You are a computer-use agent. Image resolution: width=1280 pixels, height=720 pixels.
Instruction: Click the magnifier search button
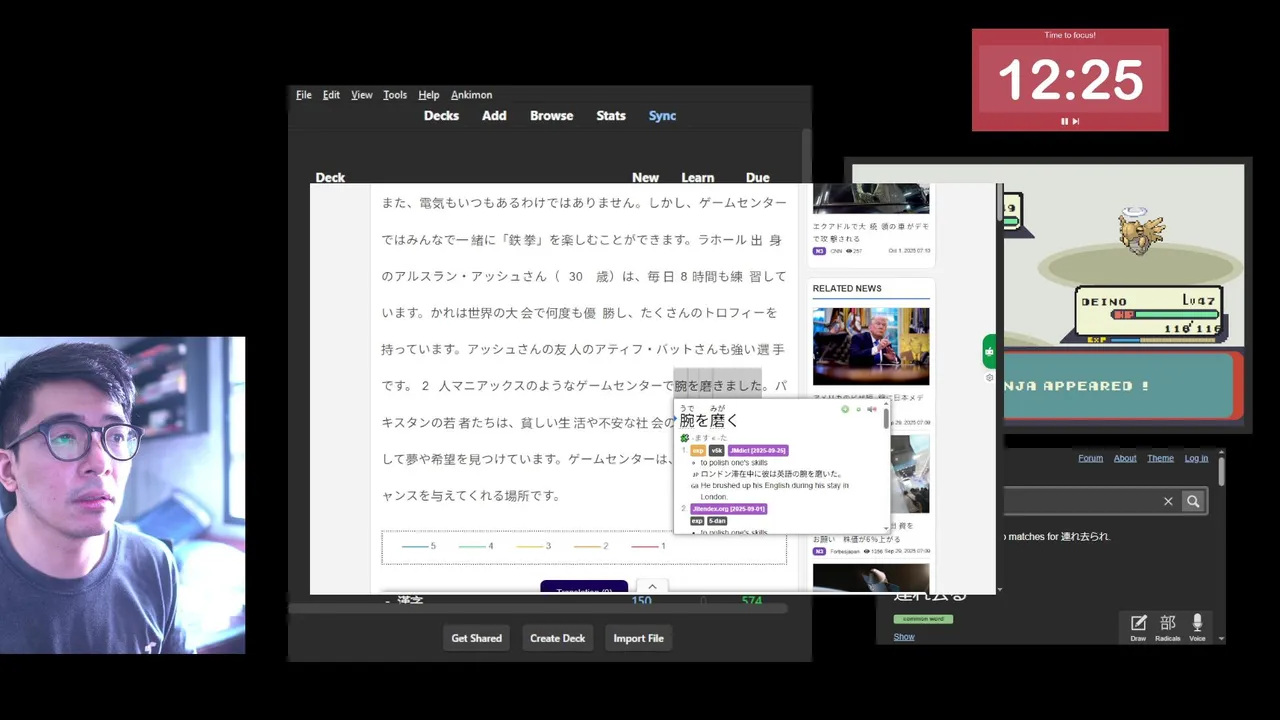tap(1192, 501)
